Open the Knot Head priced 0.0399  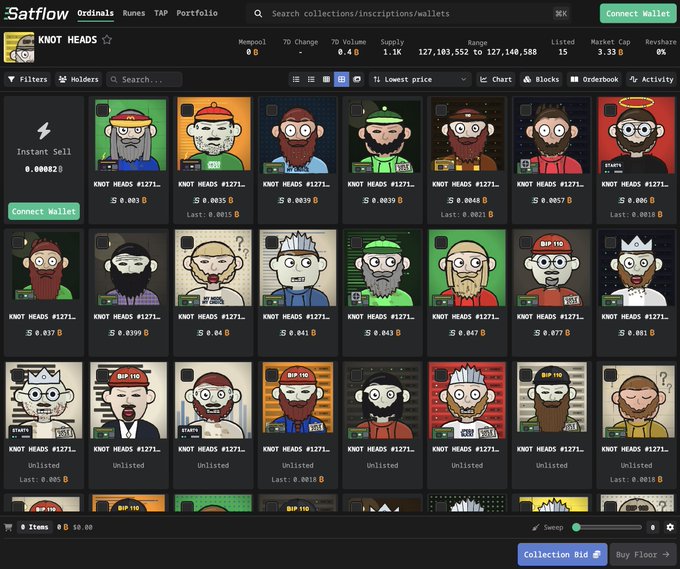point(129,268)
